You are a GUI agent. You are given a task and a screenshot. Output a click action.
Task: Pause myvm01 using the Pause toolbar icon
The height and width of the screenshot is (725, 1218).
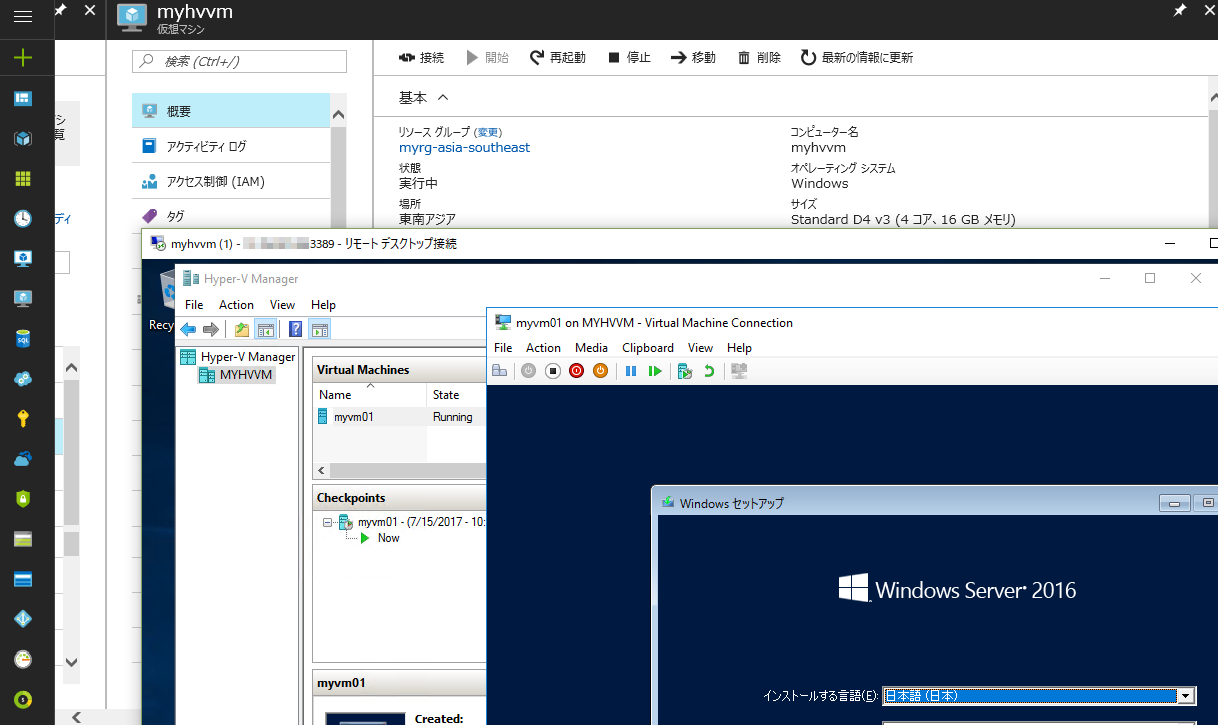(x=631, y=370)
